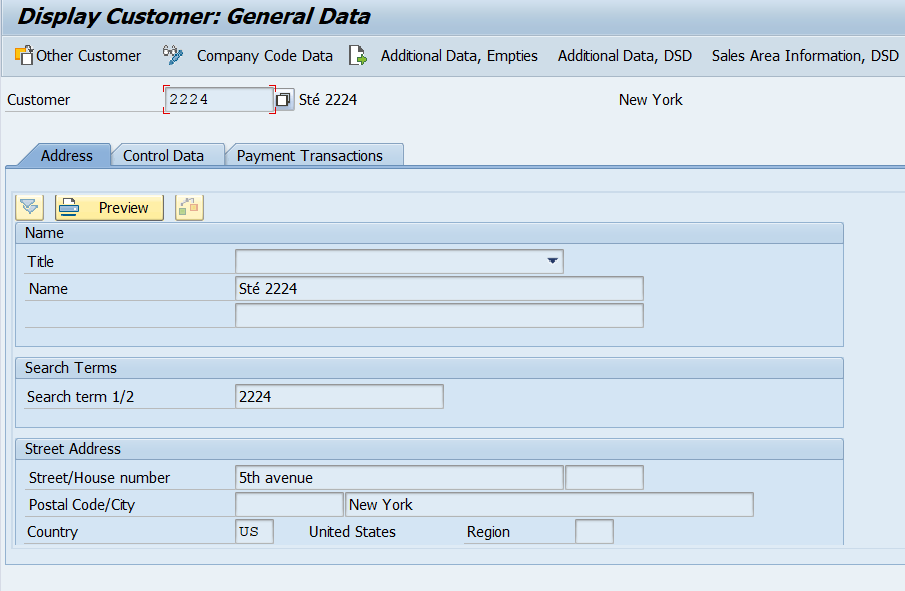Click the City field with New York

tap(549, 504)
